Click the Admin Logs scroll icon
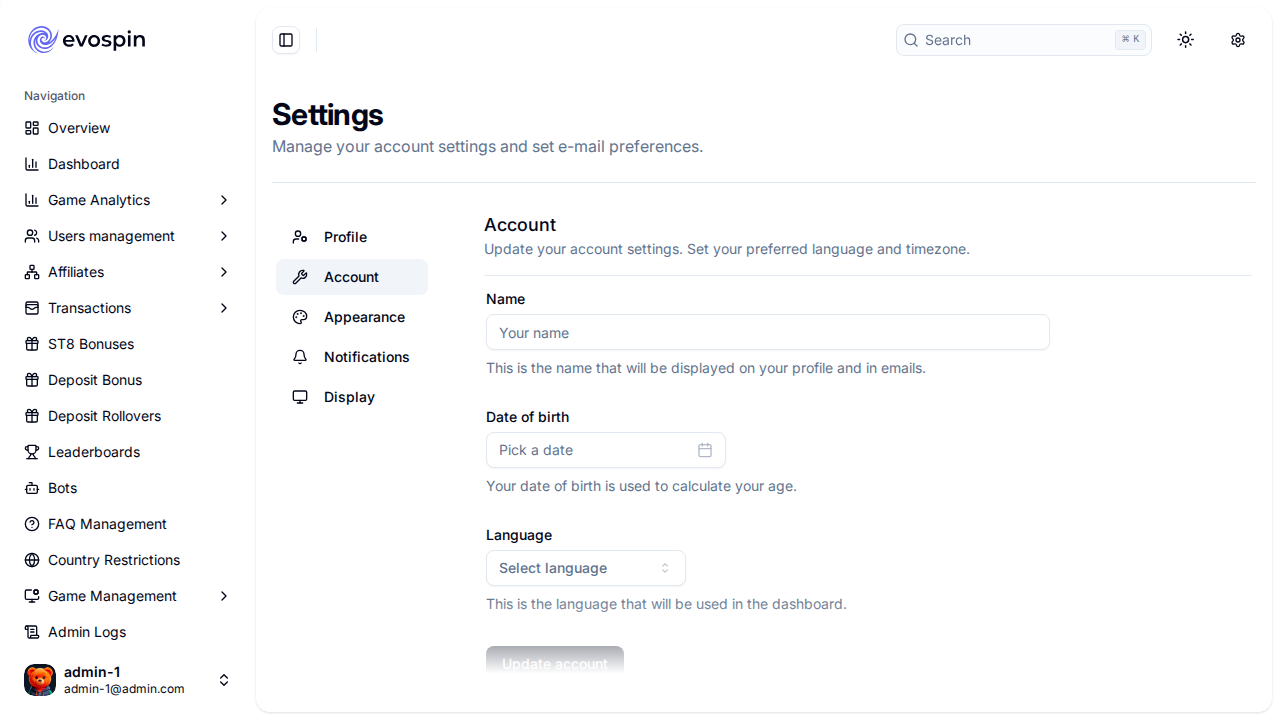 tap(32, 632)
